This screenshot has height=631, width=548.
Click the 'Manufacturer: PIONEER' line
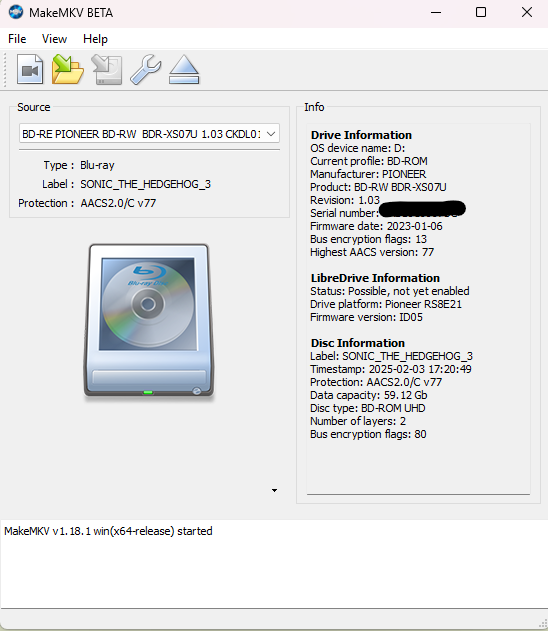pyautogui.click(x=368, y=174)
